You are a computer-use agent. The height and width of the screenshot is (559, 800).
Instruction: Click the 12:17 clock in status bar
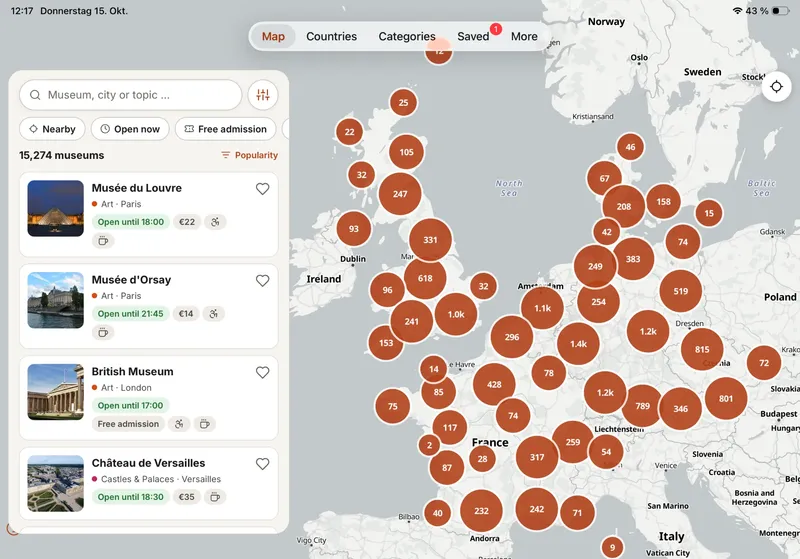coord(22,11)
